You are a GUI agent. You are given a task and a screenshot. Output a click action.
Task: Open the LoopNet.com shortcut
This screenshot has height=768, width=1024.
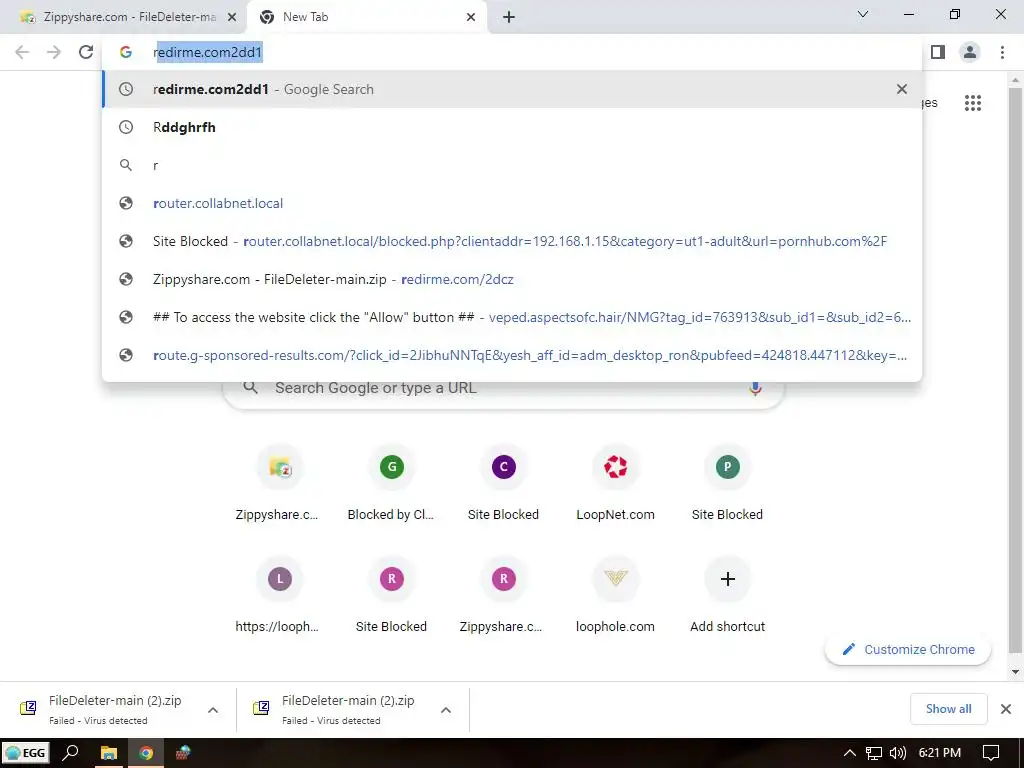tap(615, 482)
